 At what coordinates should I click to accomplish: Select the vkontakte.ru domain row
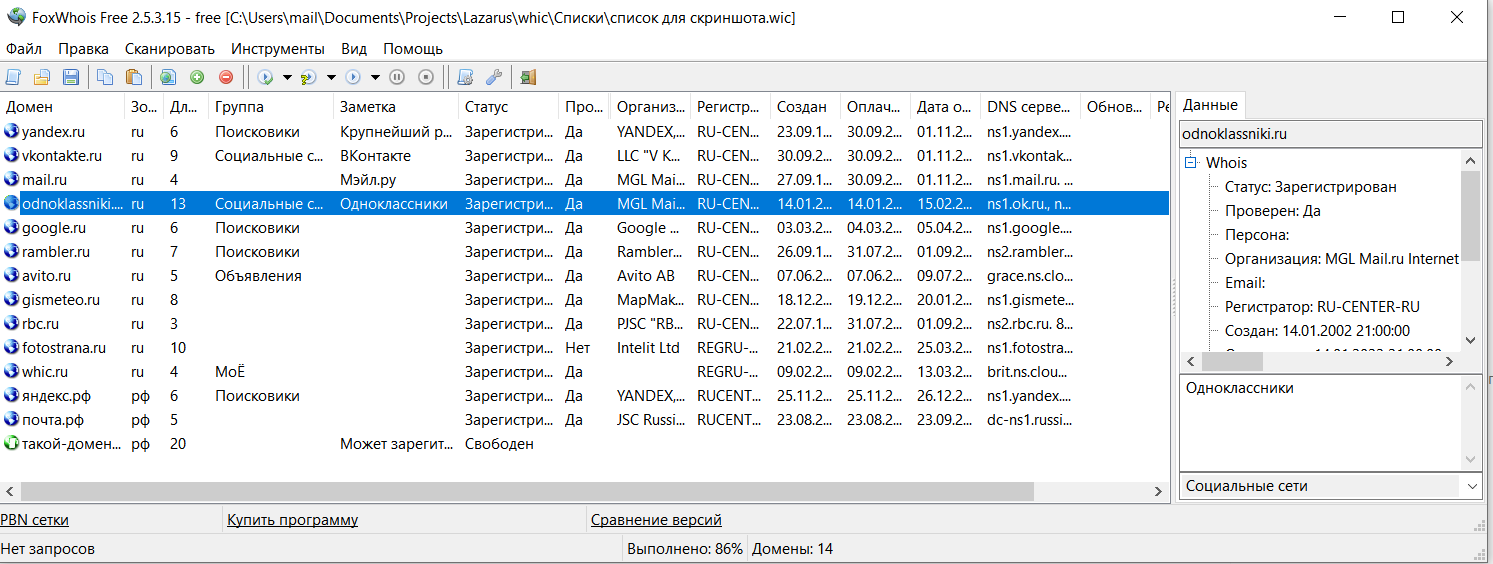click(585, 156)
